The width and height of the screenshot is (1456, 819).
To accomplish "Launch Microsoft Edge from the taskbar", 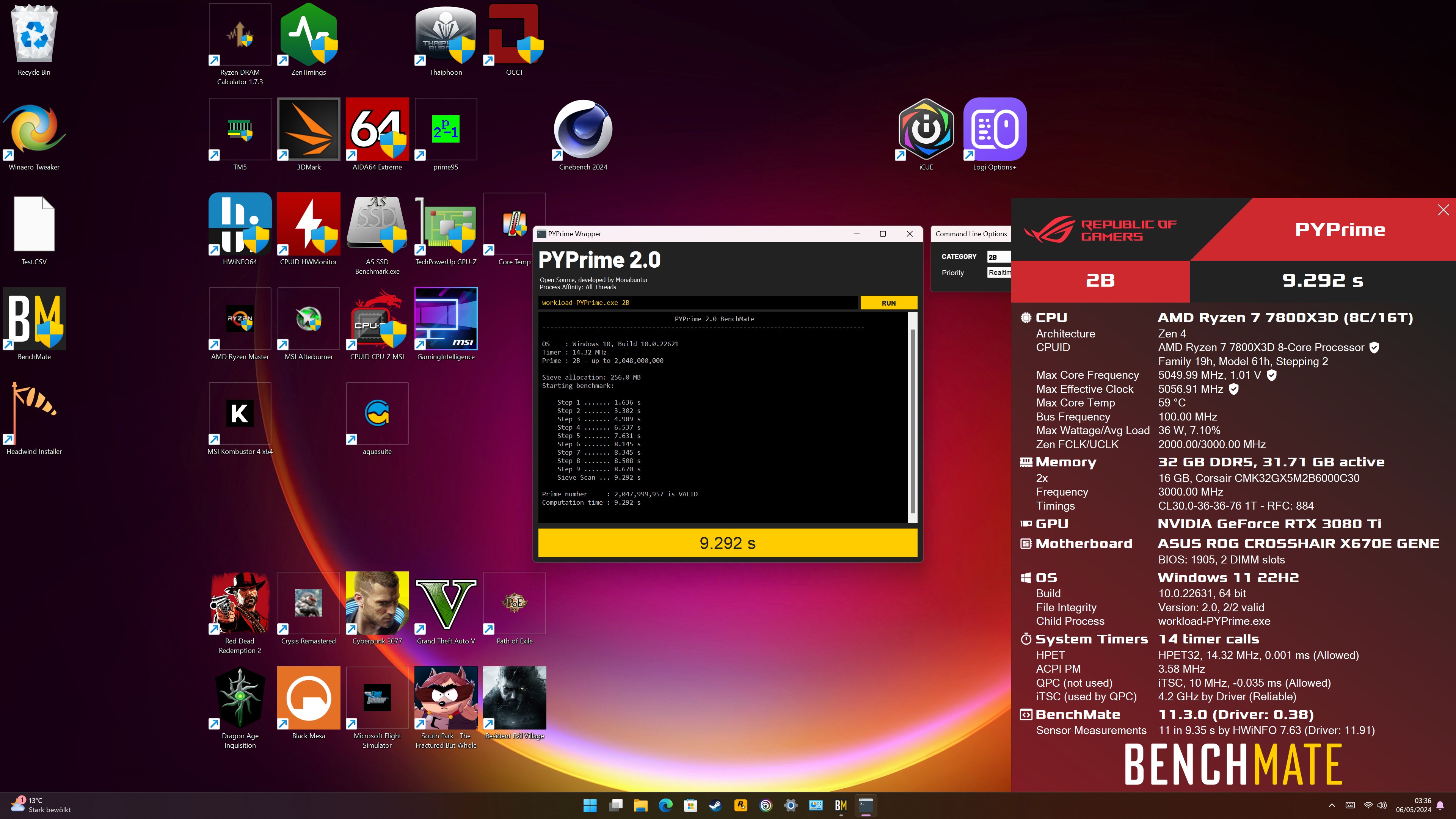I will pyautogui.click(x=665, y=805).
